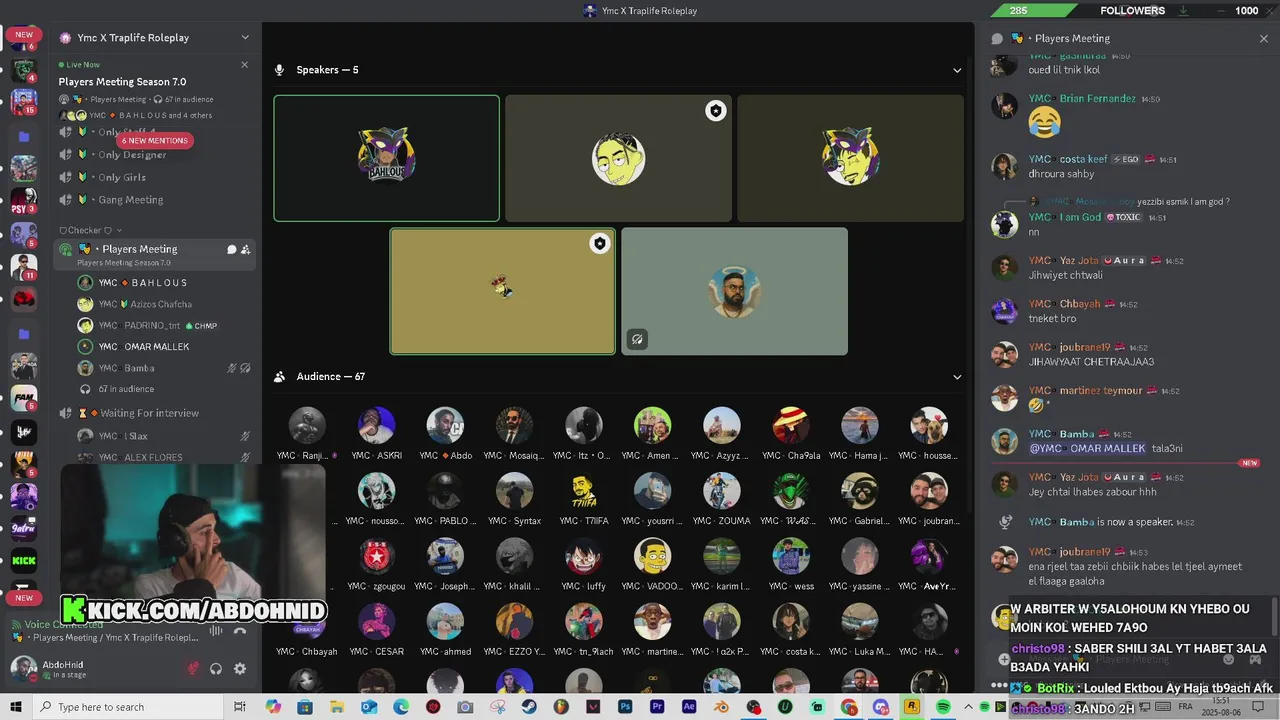Open the FAM server in sidebar
Image resolution: width=1280 pixels, height=720 pixels.
pyautogui.click(x=23, y=398)
